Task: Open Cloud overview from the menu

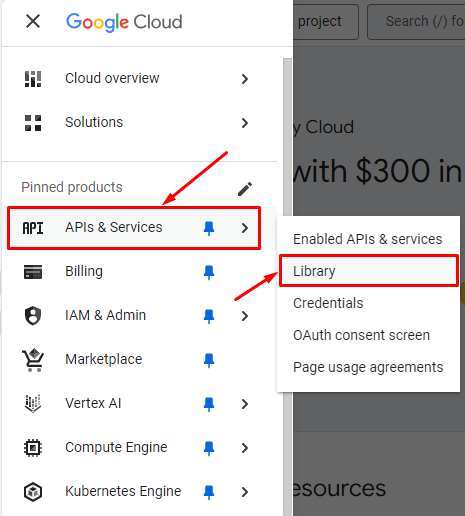Action: click(112, 78)
